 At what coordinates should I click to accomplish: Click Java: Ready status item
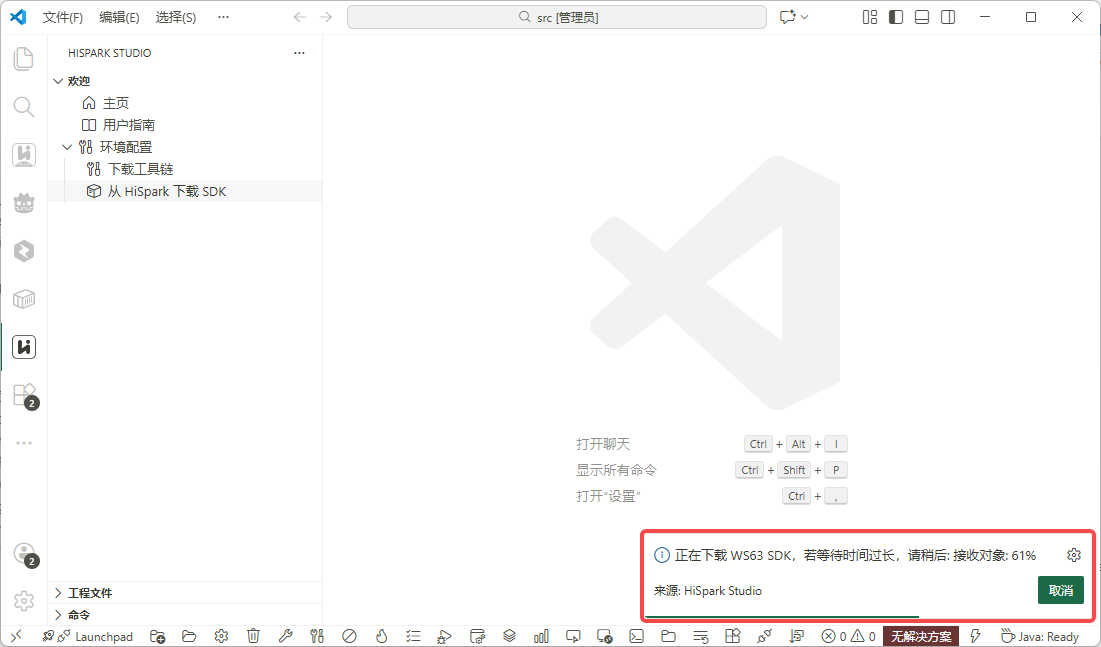(x=1040, y=636)
